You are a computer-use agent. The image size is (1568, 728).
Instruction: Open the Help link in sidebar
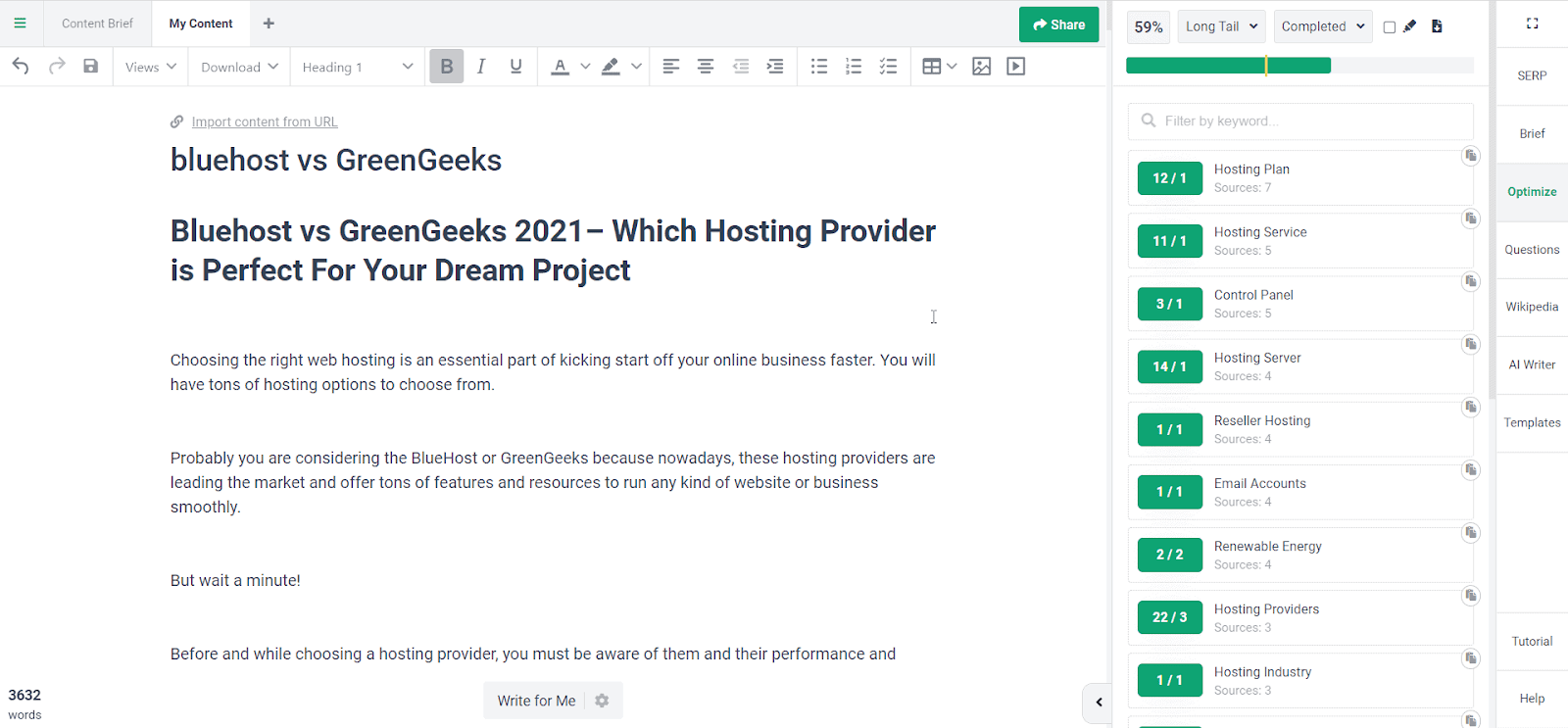[x=1532, y=699]
